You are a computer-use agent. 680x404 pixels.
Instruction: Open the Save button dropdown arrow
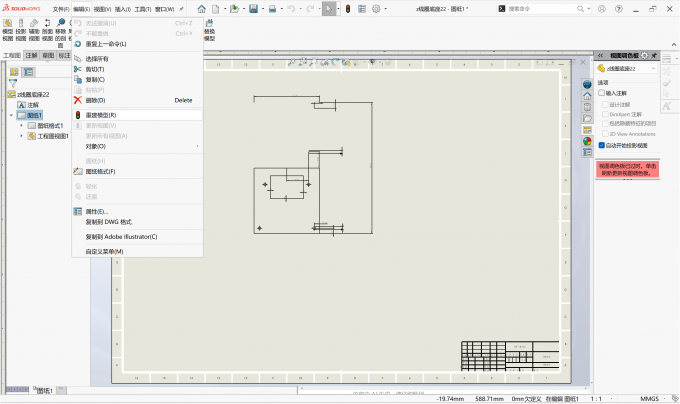[x=263, y=9]
